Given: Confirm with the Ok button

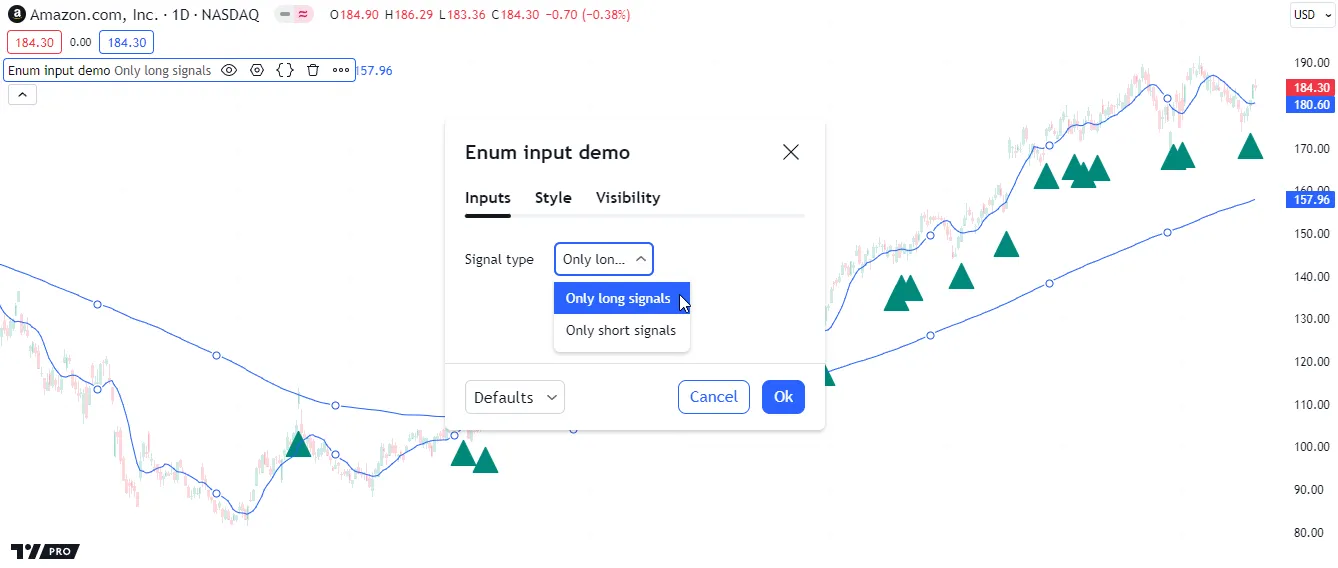Looking at the screenshot, I should pyautogui.click(x=783, y=397).
